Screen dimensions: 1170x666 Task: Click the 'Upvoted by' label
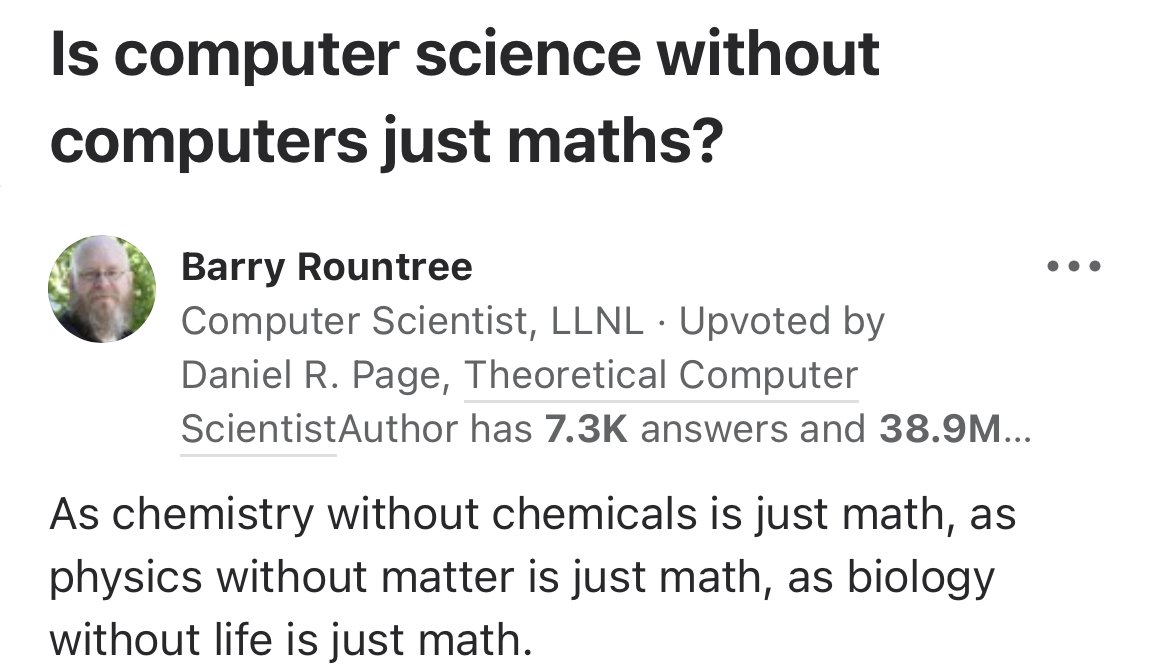click(782, 321)
